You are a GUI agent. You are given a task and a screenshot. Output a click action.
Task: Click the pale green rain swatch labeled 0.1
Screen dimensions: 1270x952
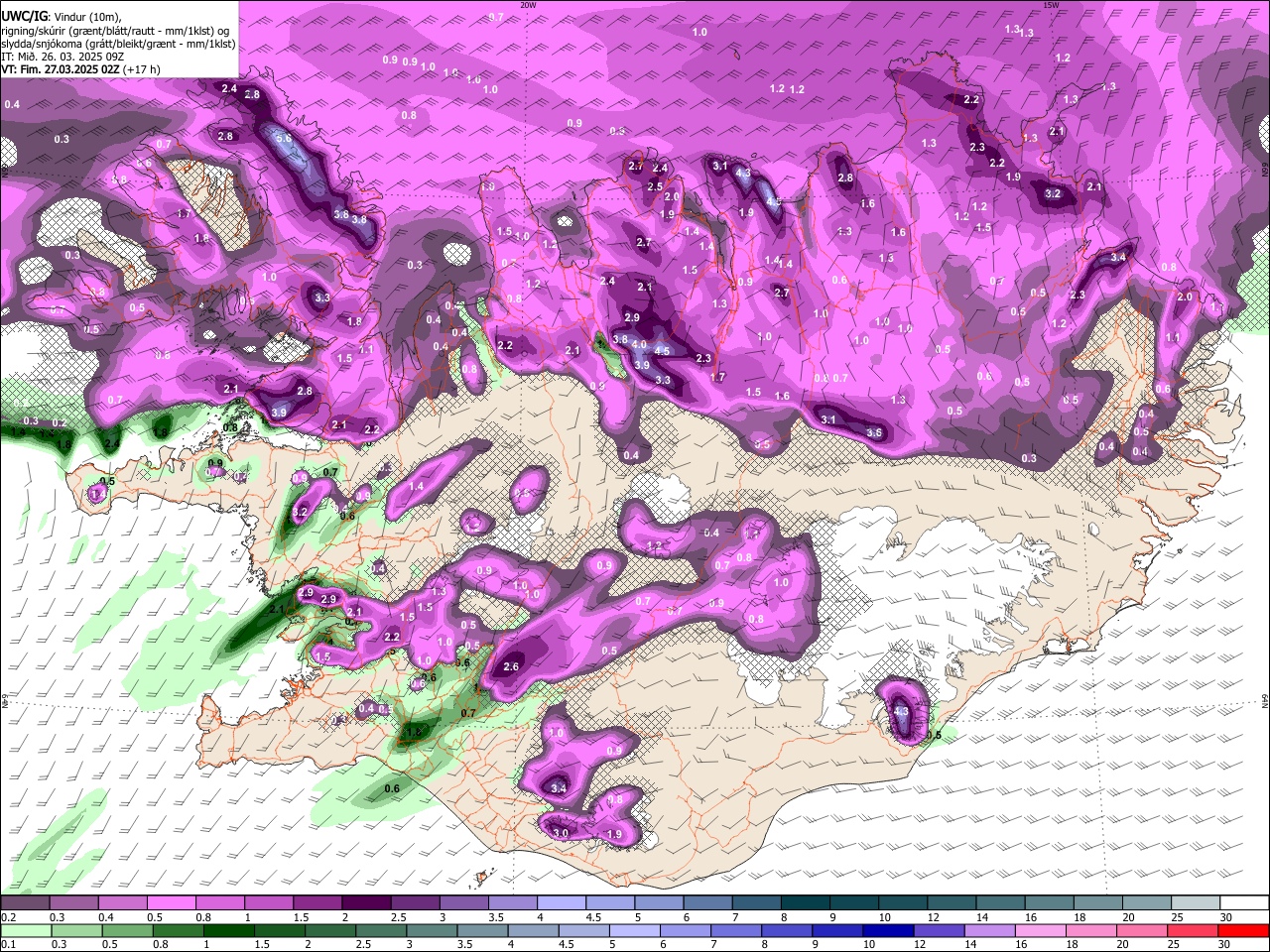pyautogui.click(x=26, y=931)
